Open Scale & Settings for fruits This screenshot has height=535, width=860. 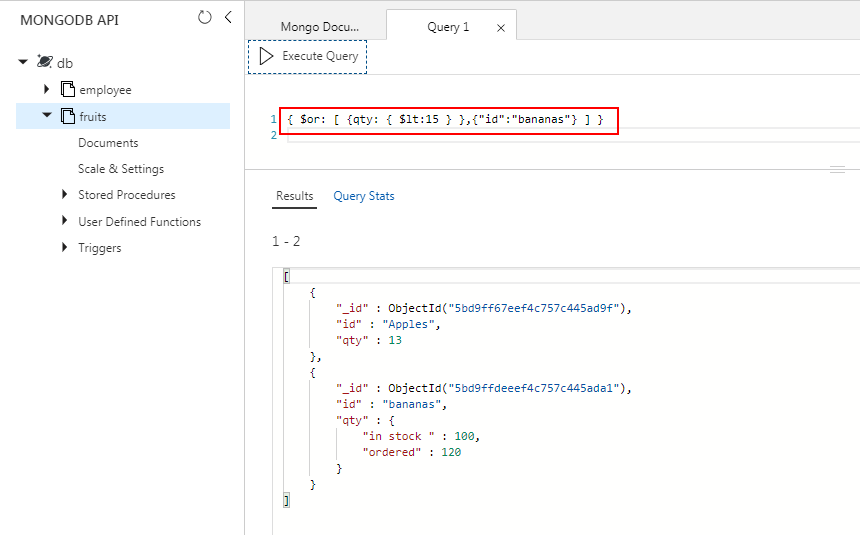tap(121, 169)
